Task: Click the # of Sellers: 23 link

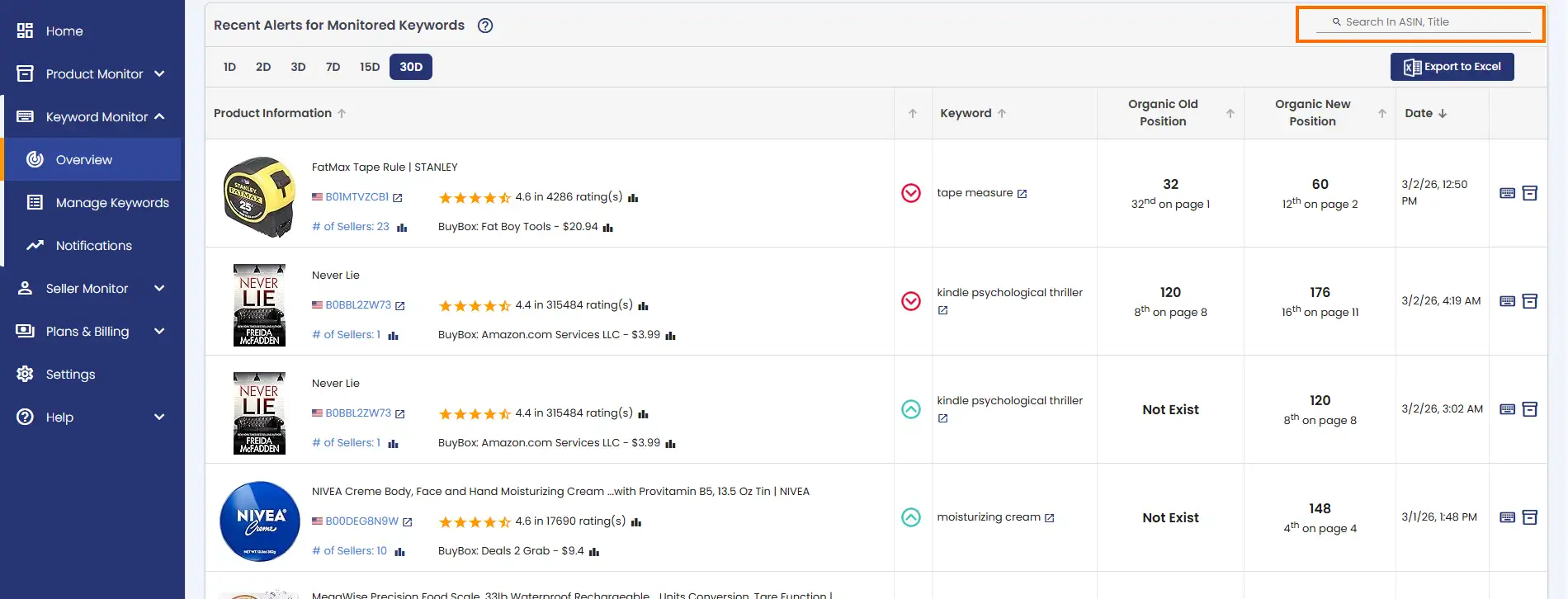Action: tap(351, 227)
